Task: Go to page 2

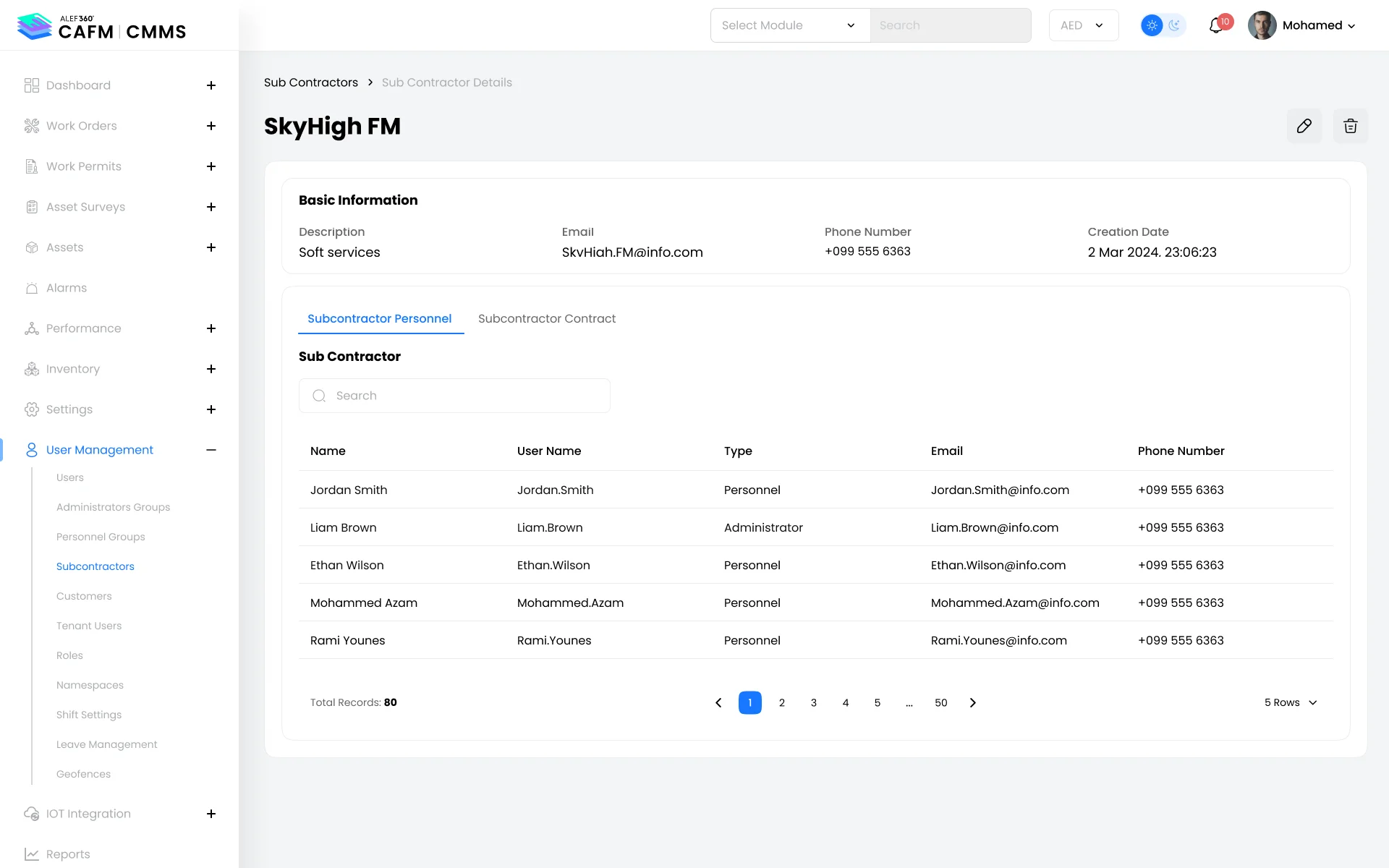Action: (x=782, y=703)
